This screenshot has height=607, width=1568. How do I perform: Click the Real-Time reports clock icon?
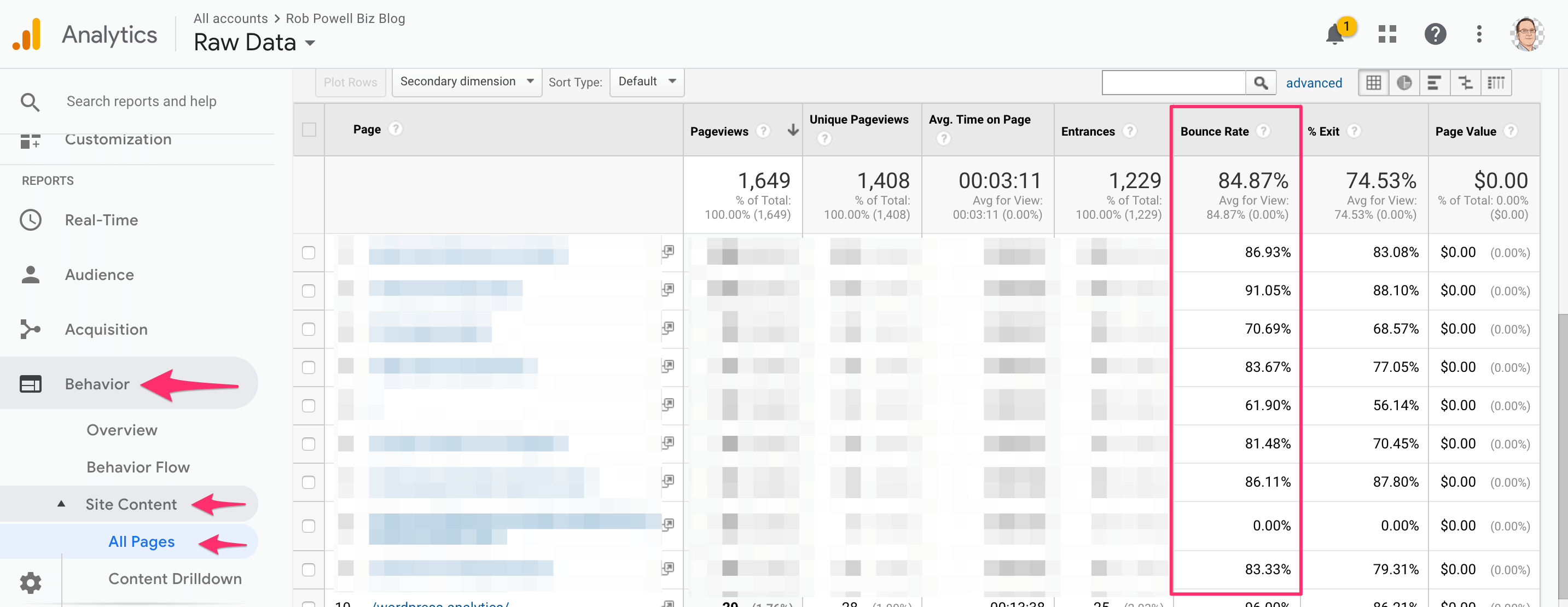coord(29,219)
